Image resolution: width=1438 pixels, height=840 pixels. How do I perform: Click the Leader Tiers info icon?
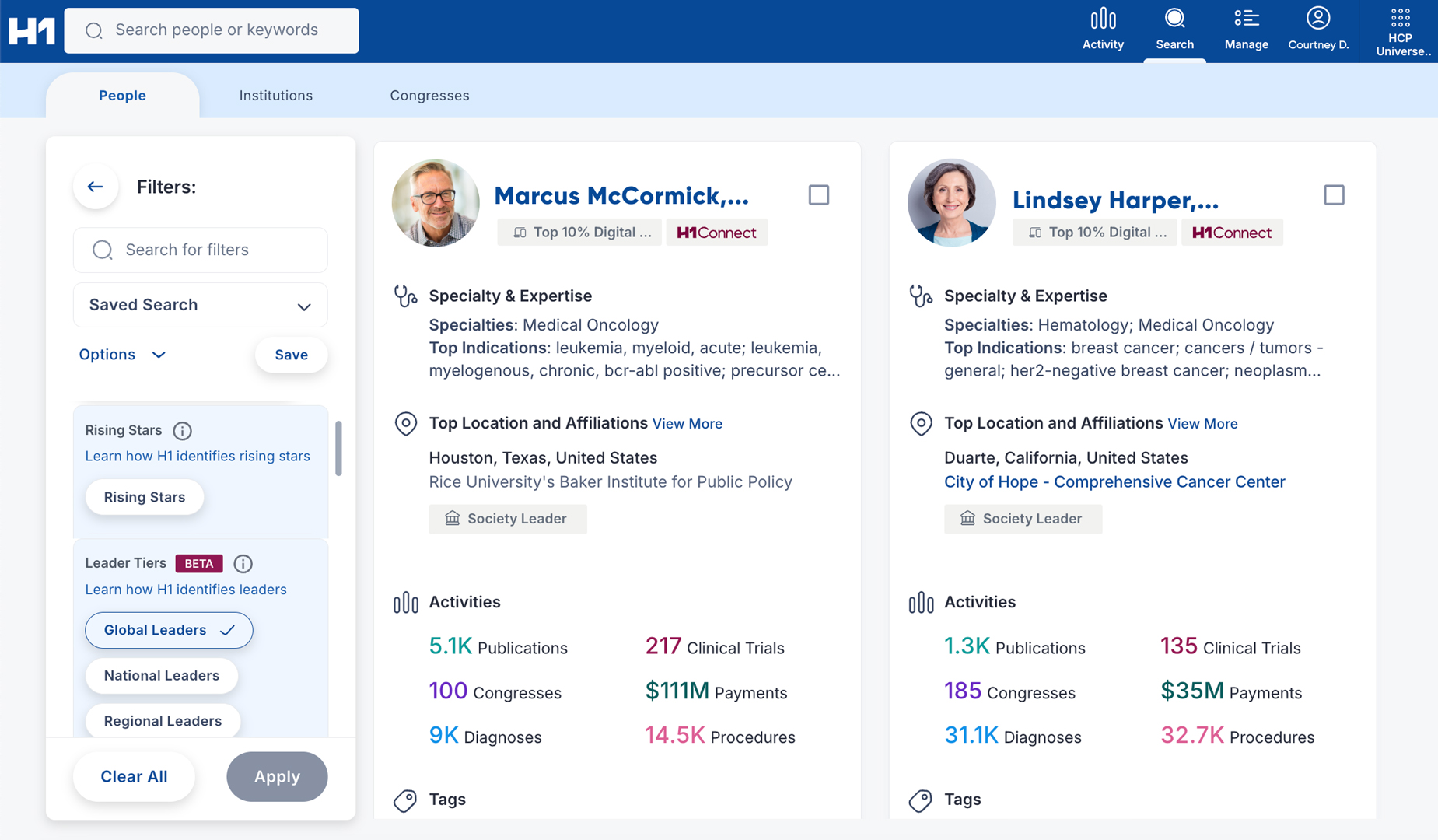click(243, 563)
